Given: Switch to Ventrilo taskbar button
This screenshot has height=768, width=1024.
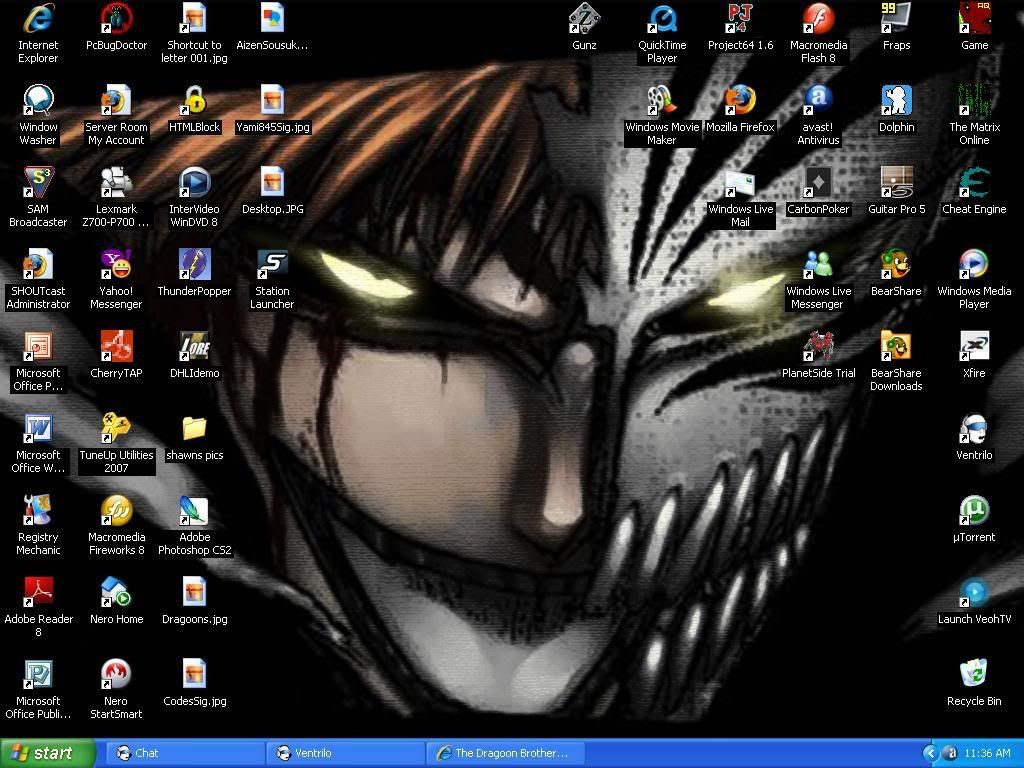Looking at the screenshot, I should (x=345, y=753).
